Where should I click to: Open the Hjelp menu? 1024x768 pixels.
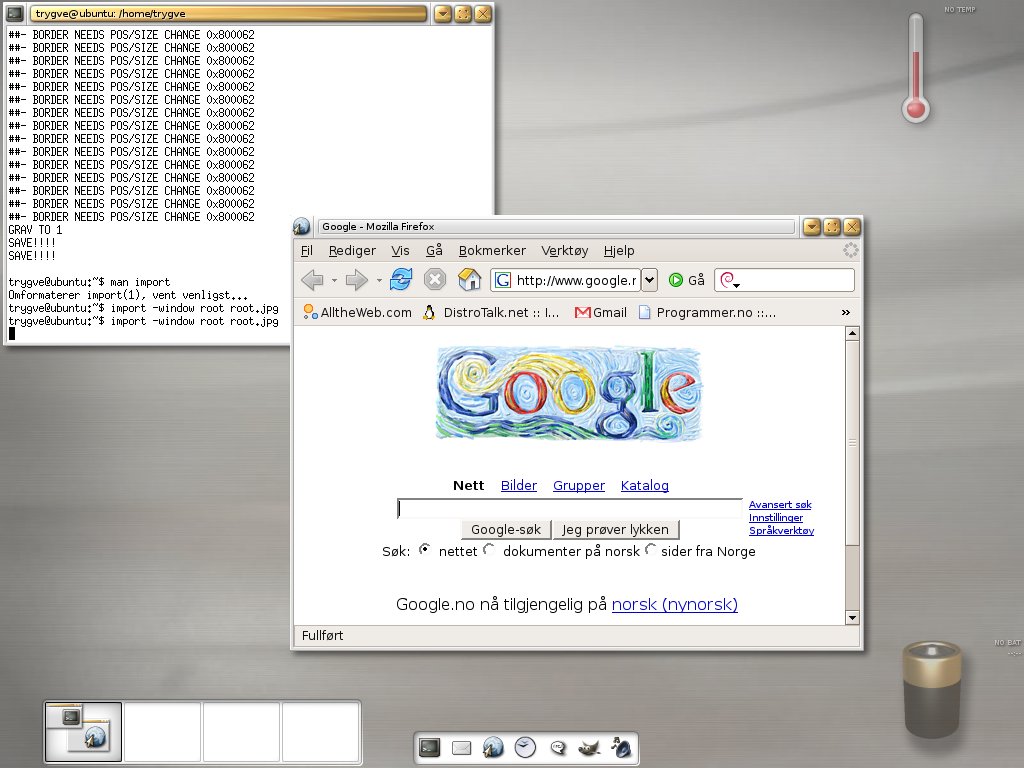point(618,251)
